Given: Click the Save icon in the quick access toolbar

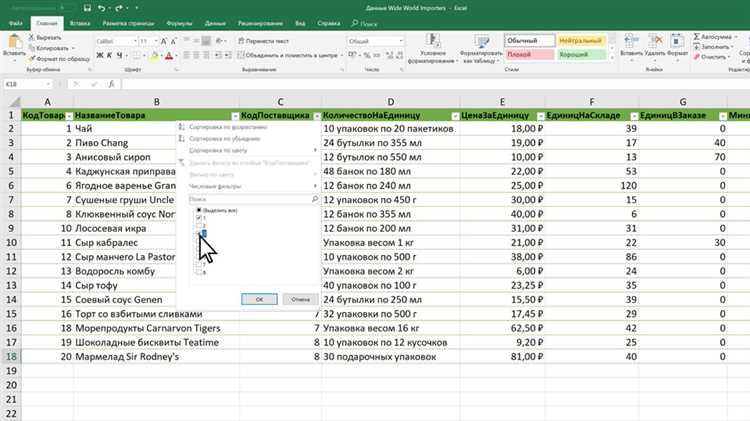Looking at the screenshot, I should (87, 8).
